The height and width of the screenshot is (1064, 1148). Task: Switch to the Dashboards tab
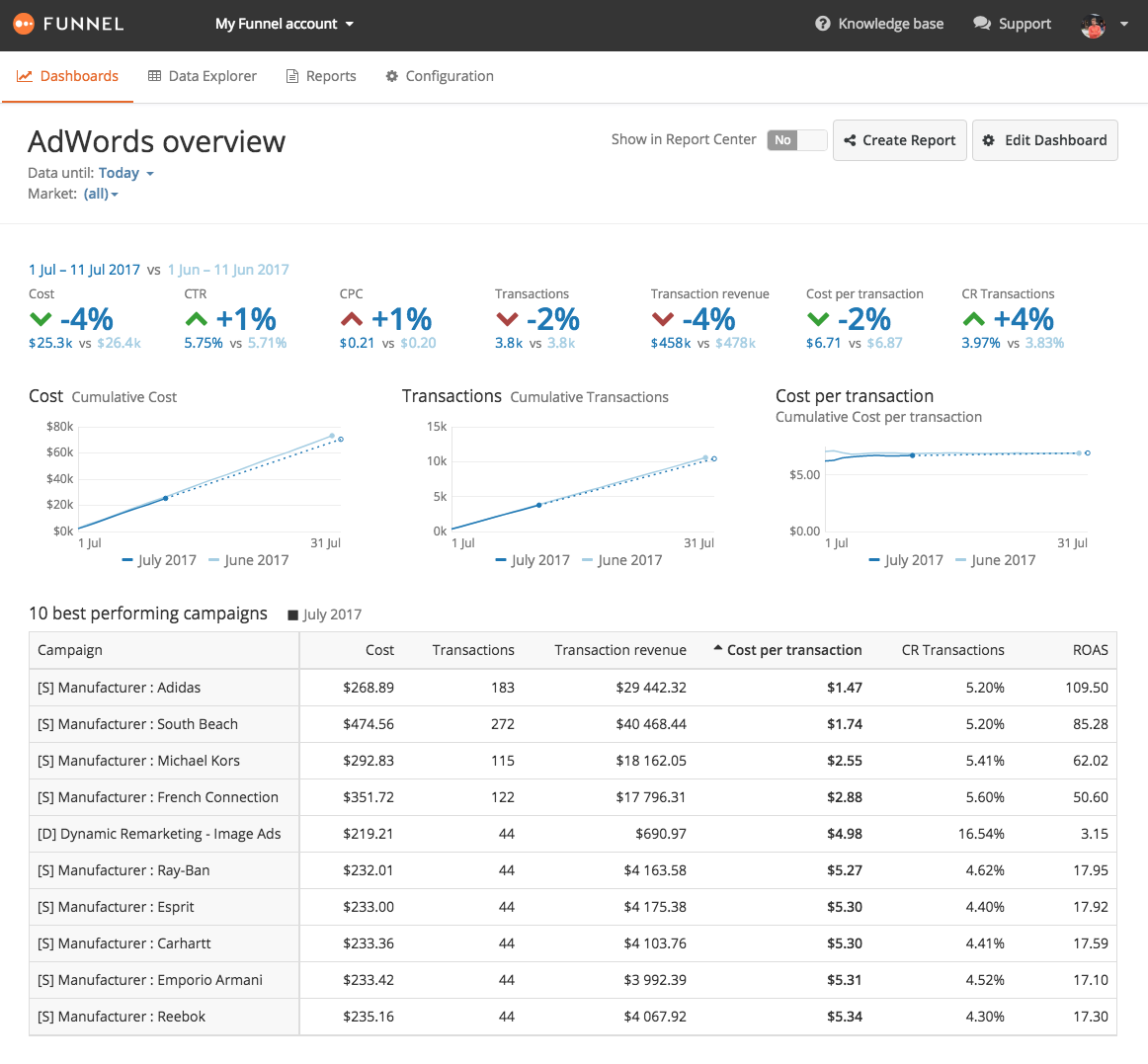pos(67,76)
